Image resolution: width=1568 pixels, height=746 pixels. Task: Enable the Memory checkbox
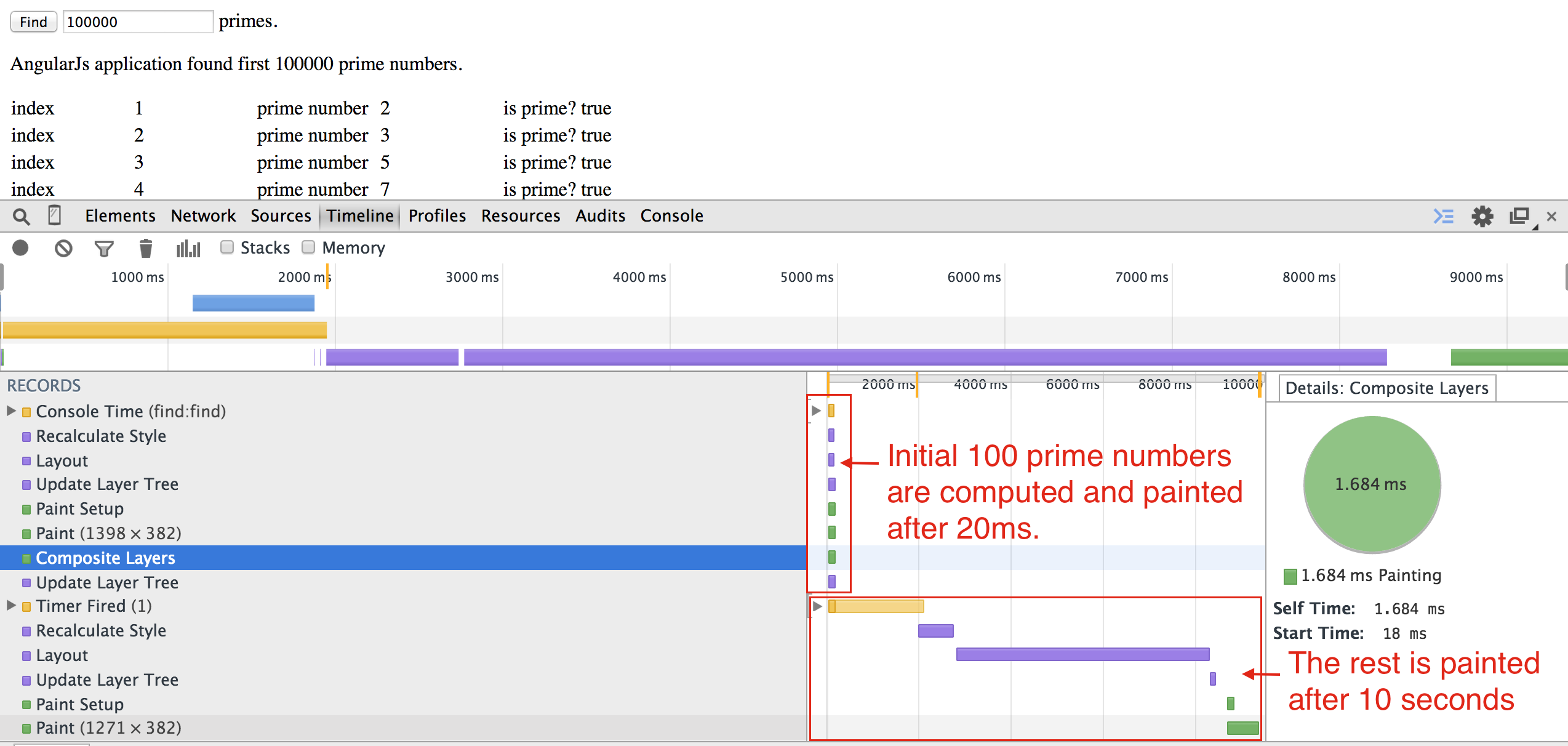pyautogui.click(x=308, y=247)
